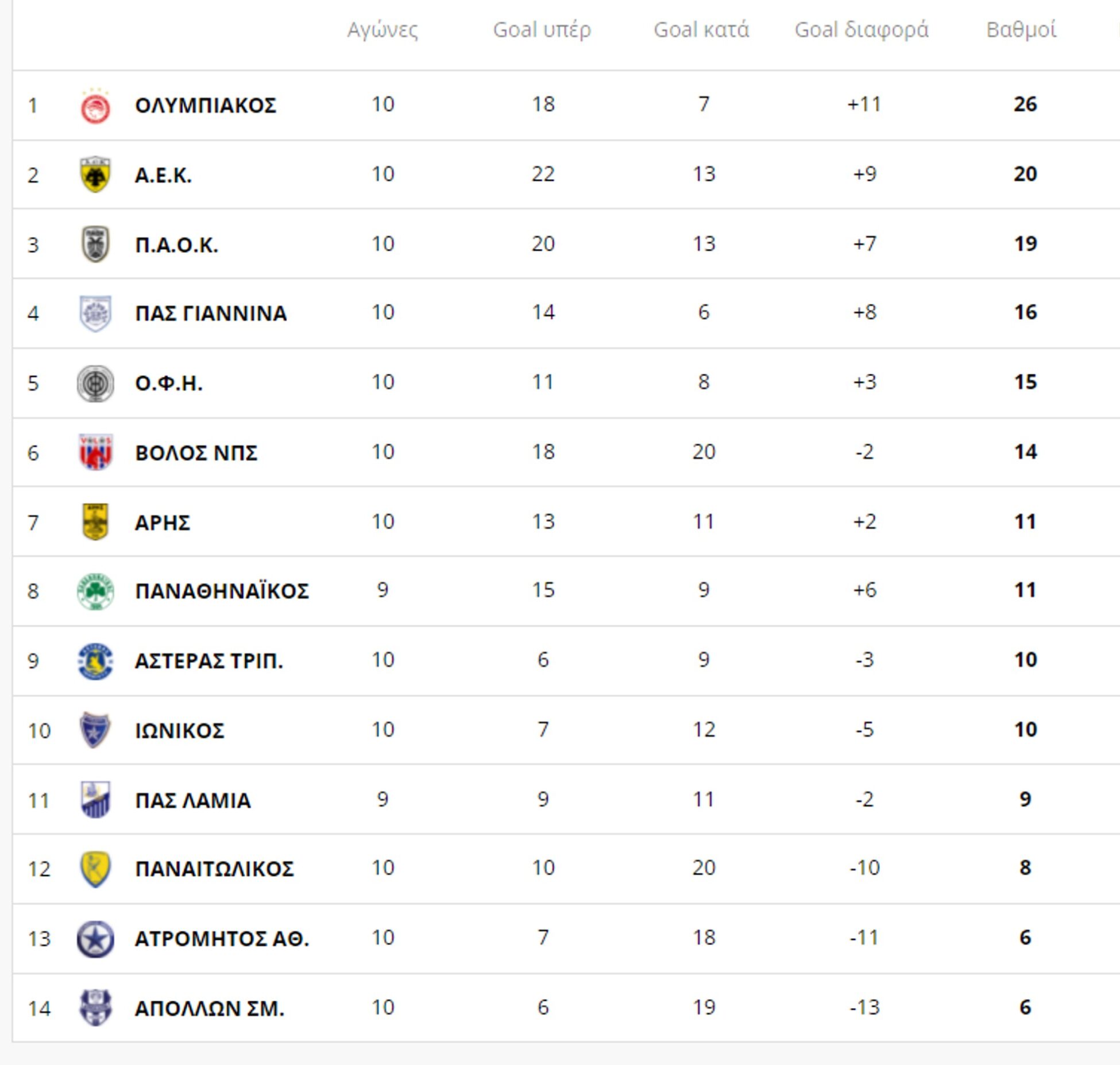Click the Aris yellow crest

95,522
